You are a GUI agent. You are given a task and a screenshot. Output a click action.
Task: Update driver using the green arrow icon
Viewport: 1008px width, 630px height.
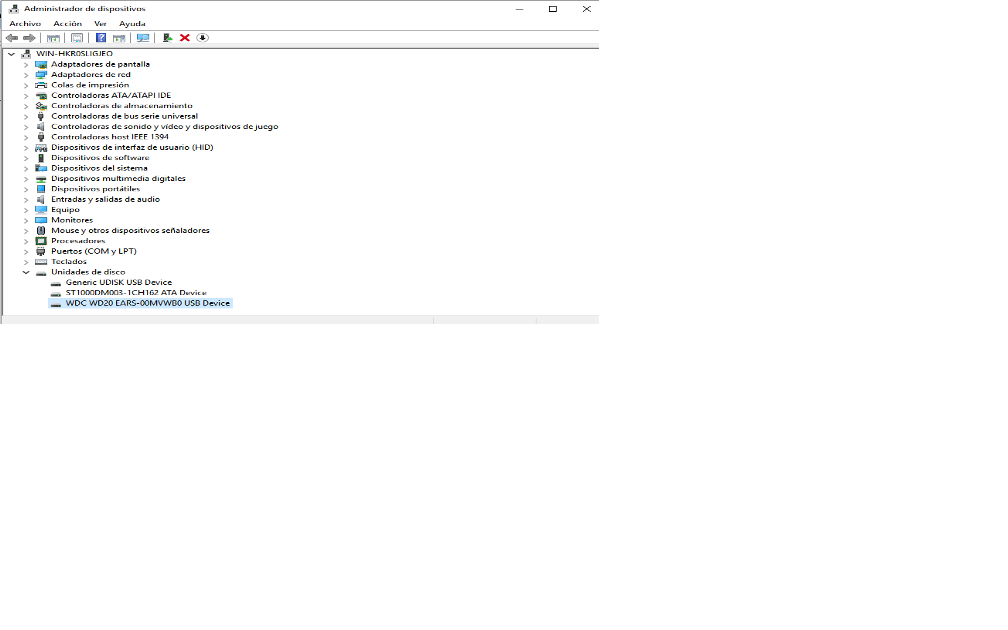click(167, 38)
